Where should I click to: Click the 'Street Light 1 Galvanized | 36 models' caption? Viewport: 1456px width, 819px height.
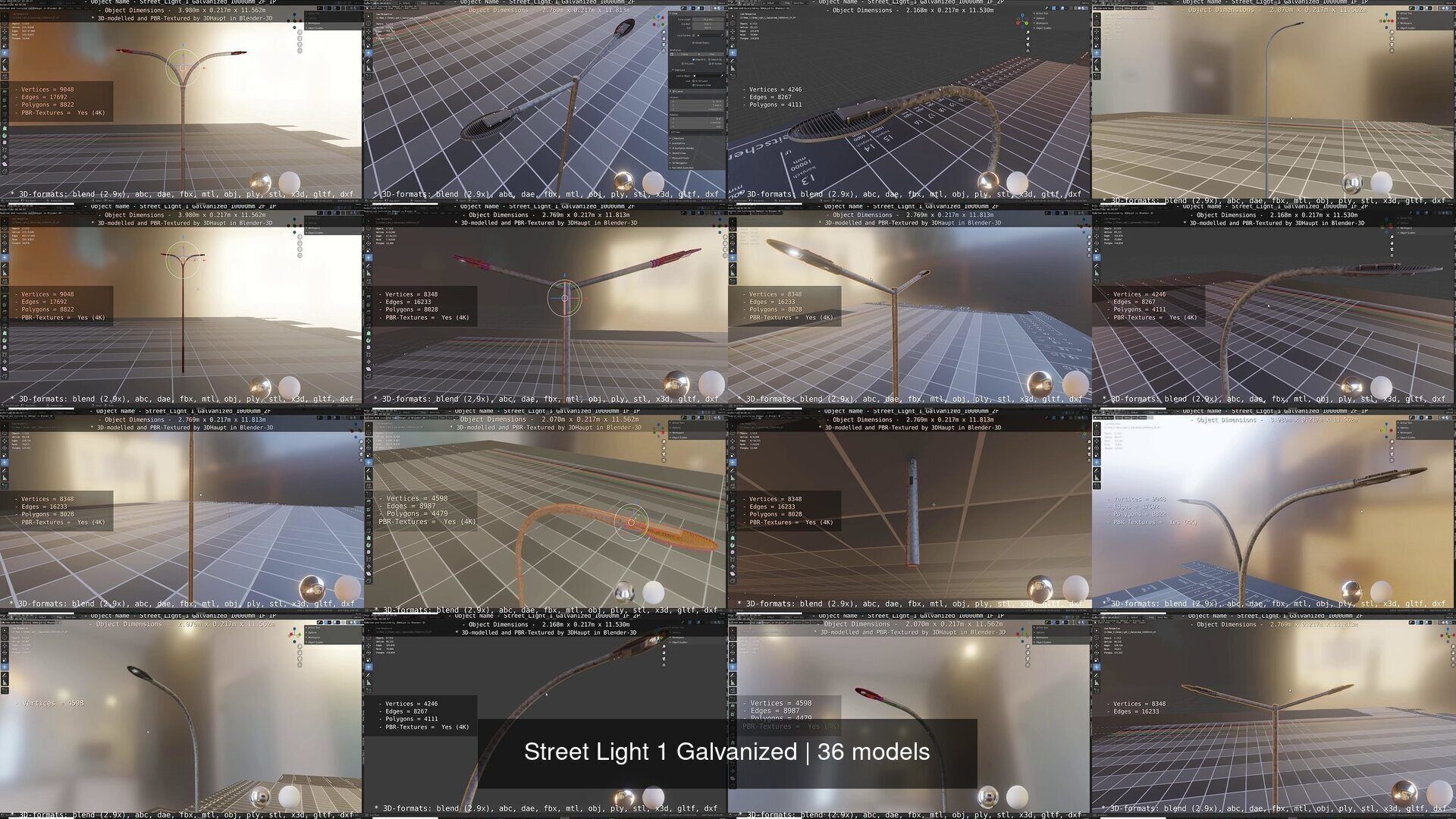726,752
